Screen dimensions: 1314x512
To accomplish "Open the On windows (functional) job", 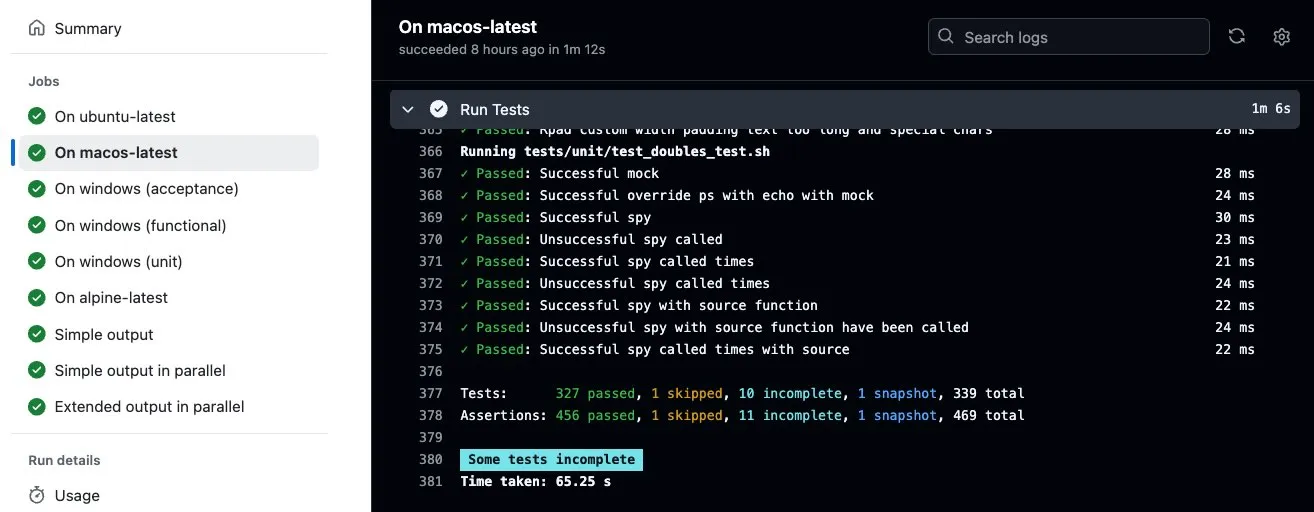I will [169, 226].
